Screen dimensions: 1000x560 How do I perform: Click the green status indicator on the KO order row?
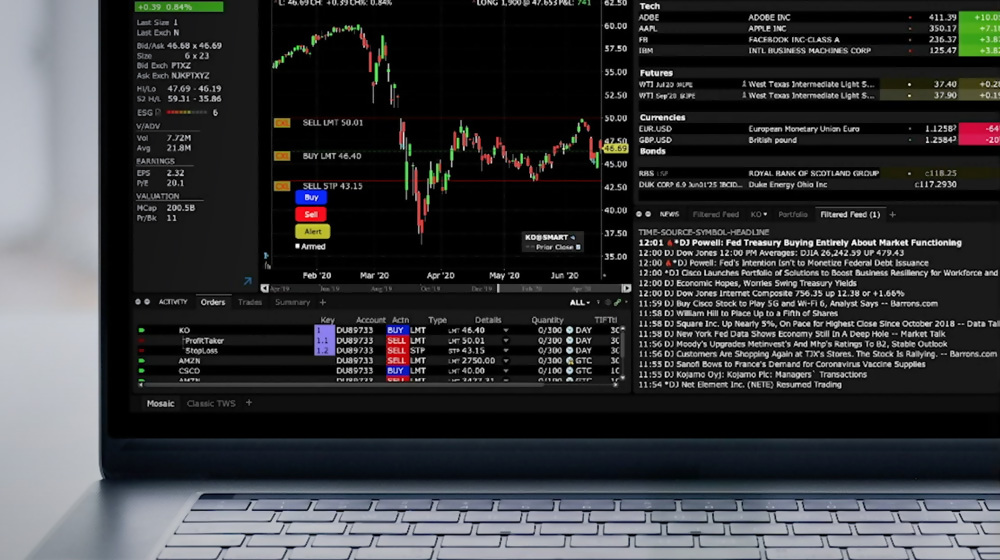(x=141, y=330)
